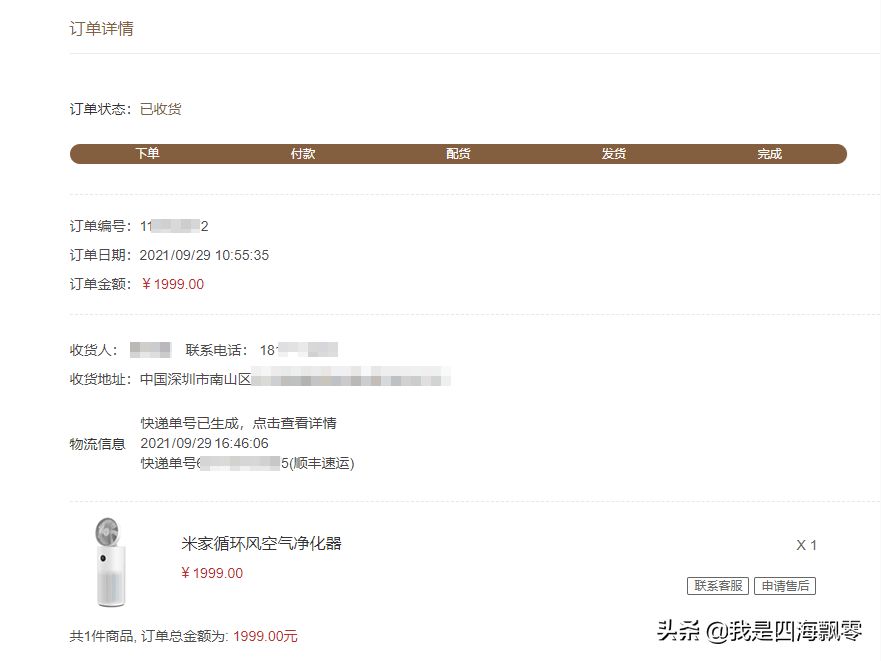Open the air purifier product thumbnail
The width and height of the screenshot is (881, 661).
coord(110,562)
